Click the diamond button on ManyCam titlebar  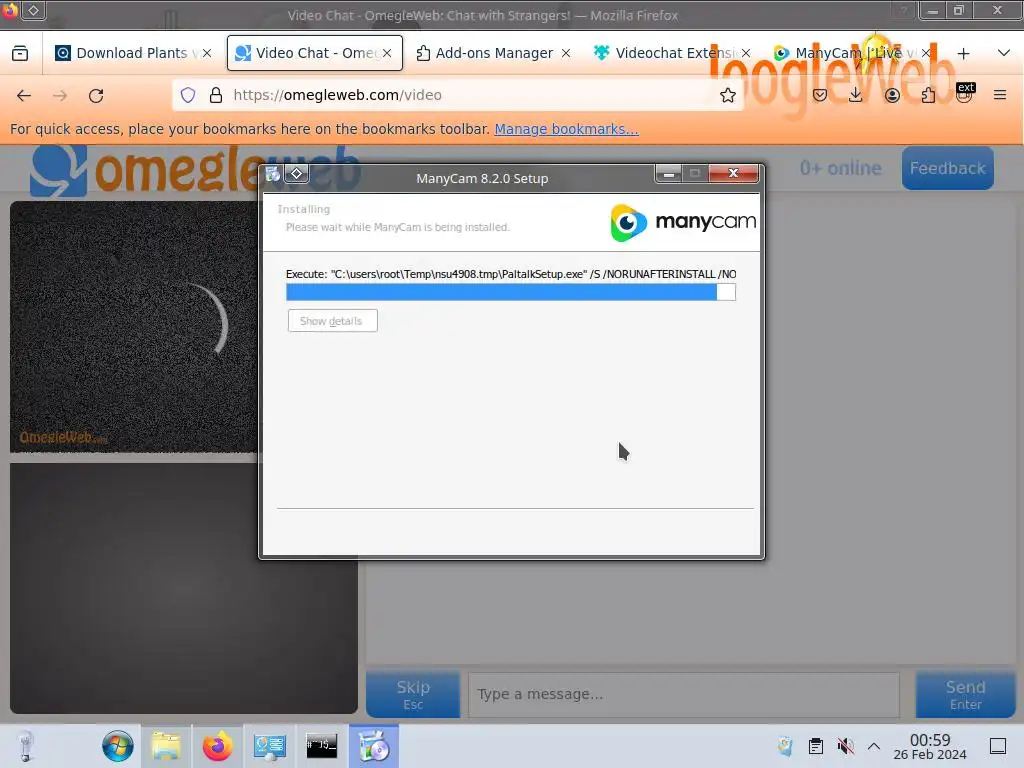[296, 174]
